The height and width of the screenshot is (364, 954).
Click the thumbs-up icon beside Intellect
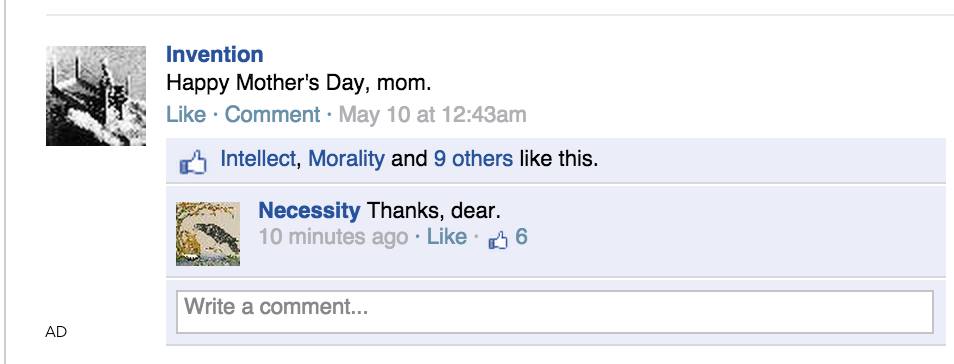pyautogui.click(x=193, y=163)
